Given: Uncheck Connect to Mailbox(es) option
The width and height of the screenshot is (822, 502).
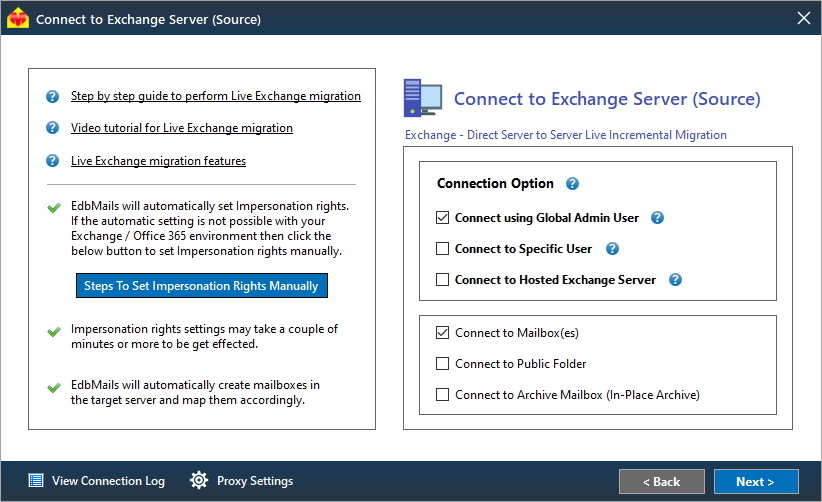Looking at the screenshot, I should pyautogui.click(x=443, y=333).
